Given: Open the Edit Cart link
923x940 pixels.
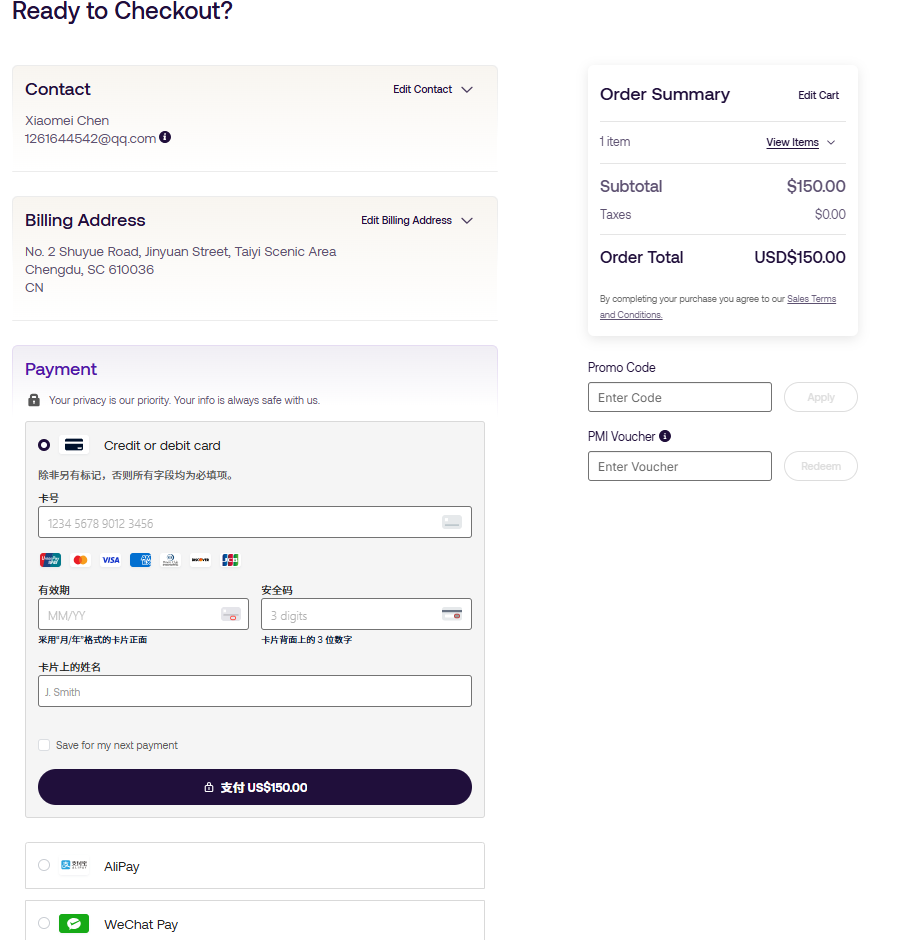Looking at the screenshot, I should 818,95.
